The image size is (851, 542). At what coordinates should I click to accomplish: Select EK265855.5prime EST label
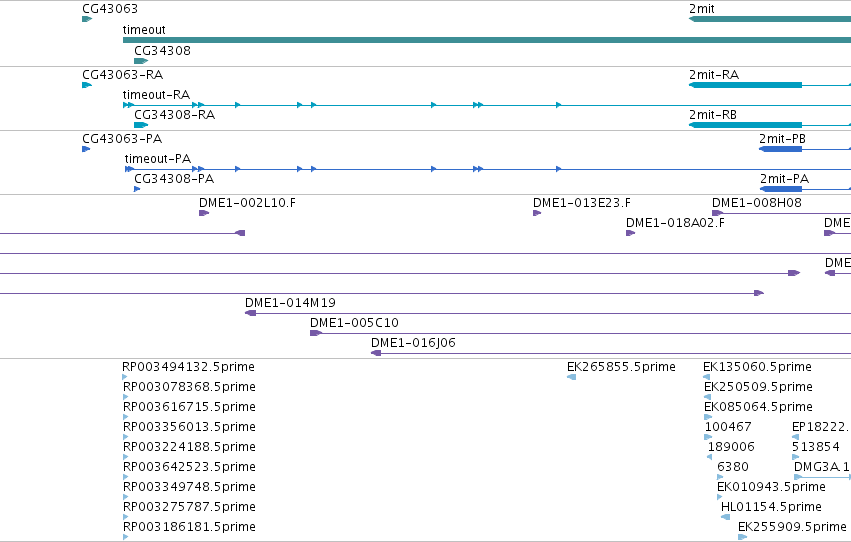coord(621,367)
